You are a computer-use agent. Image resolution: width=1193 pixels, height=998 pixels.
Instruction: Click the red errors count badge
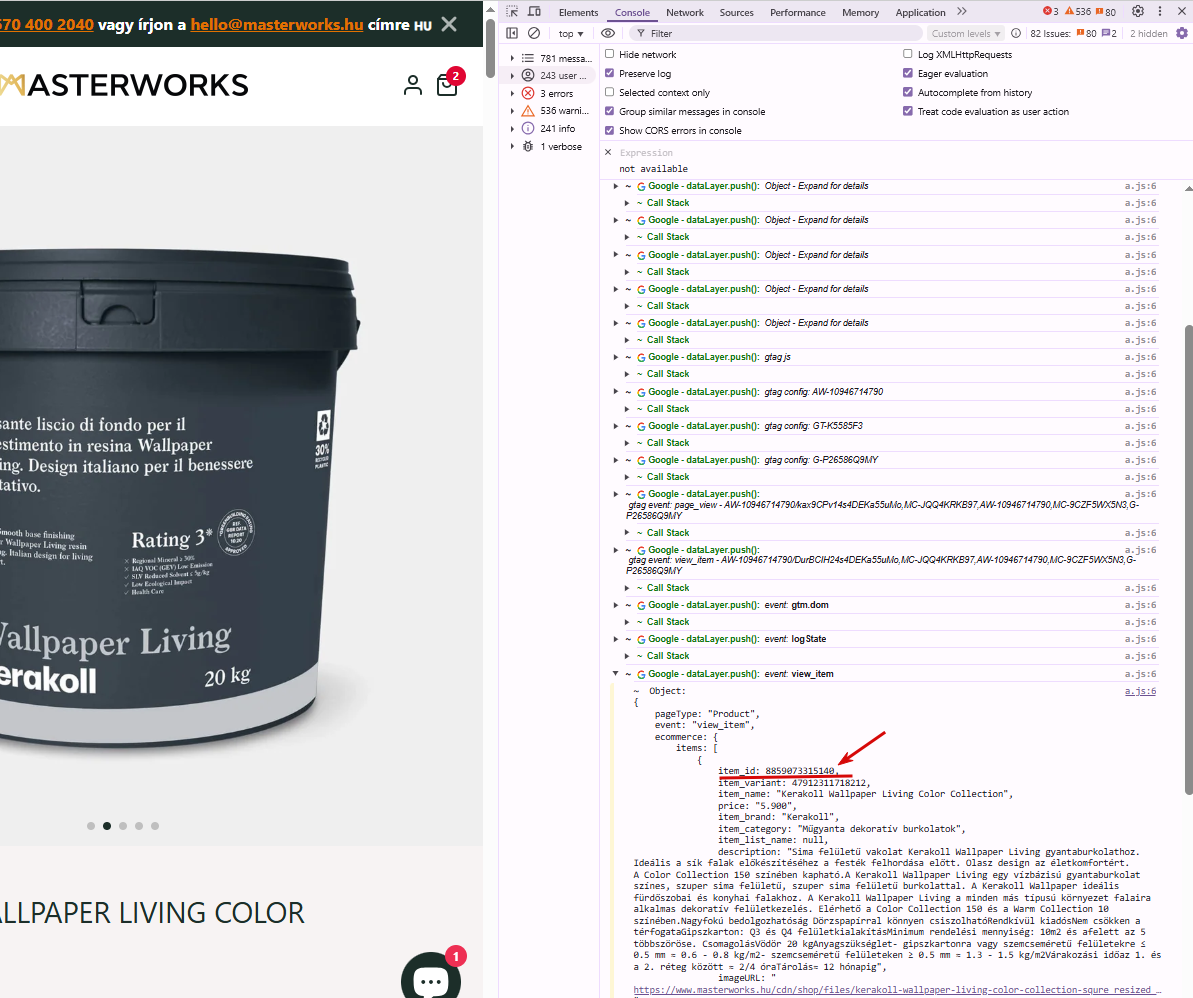click(1051, 11)
